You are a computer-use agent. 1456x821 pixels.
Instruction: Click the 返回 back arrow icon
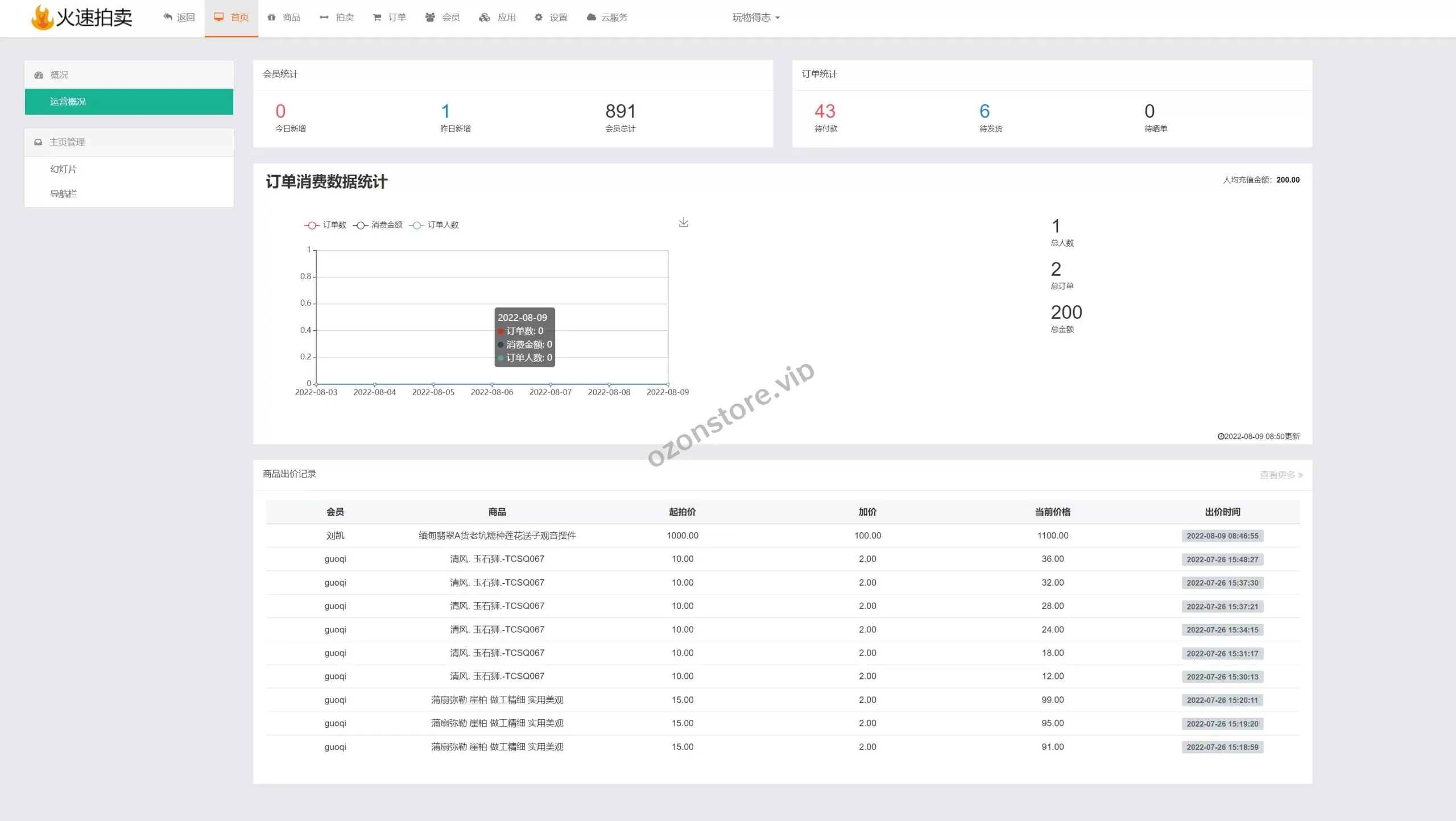point(168,17)
